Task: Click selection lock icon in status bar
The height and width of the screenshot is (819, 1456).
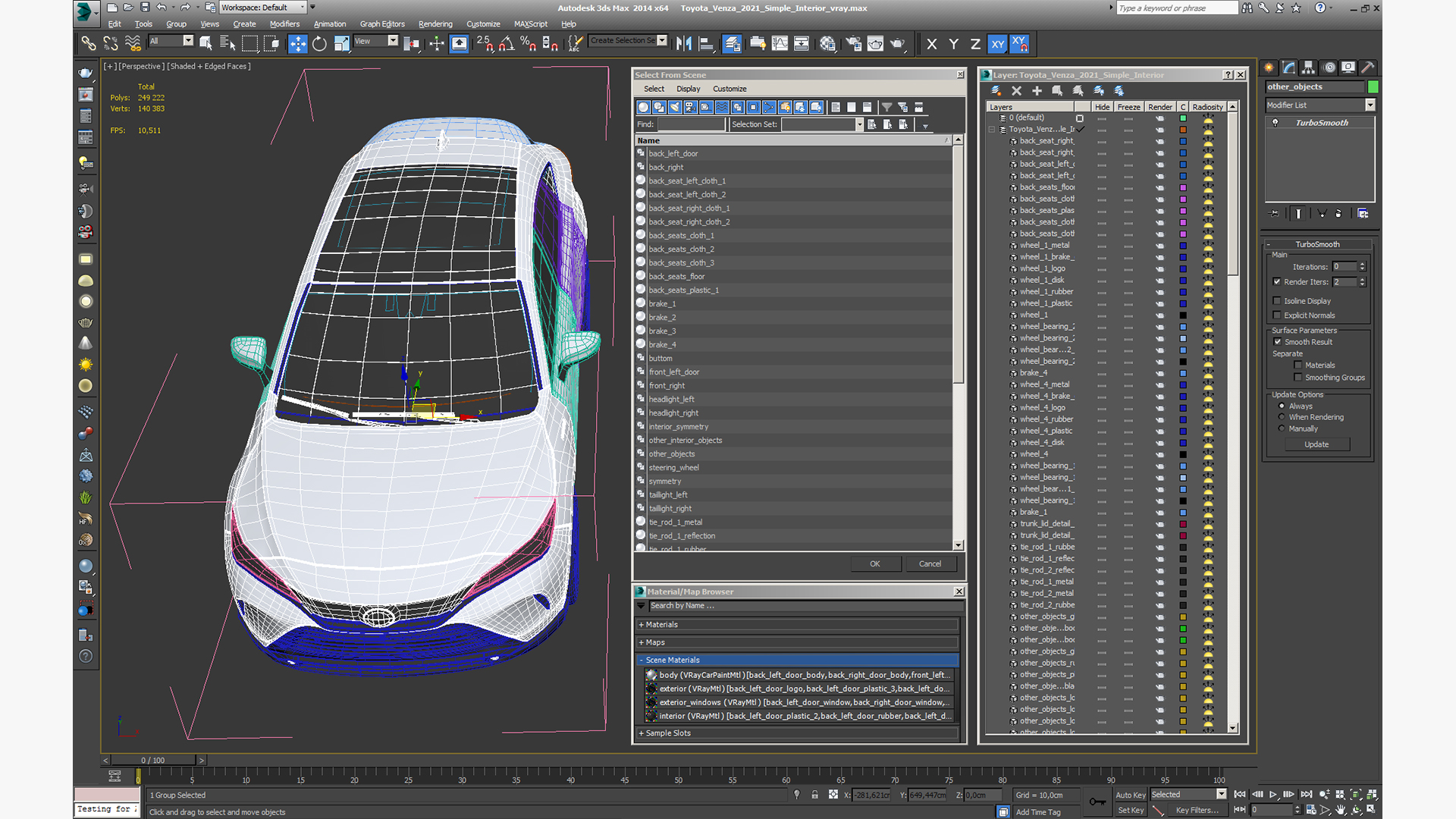Action: [x=814, y=795]
